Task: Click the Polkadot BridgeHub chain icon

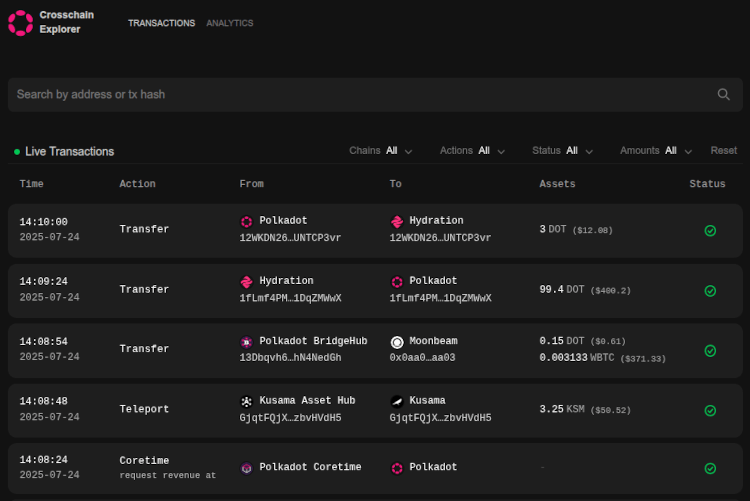Action: pyautogui.click(x=247, y=342)
